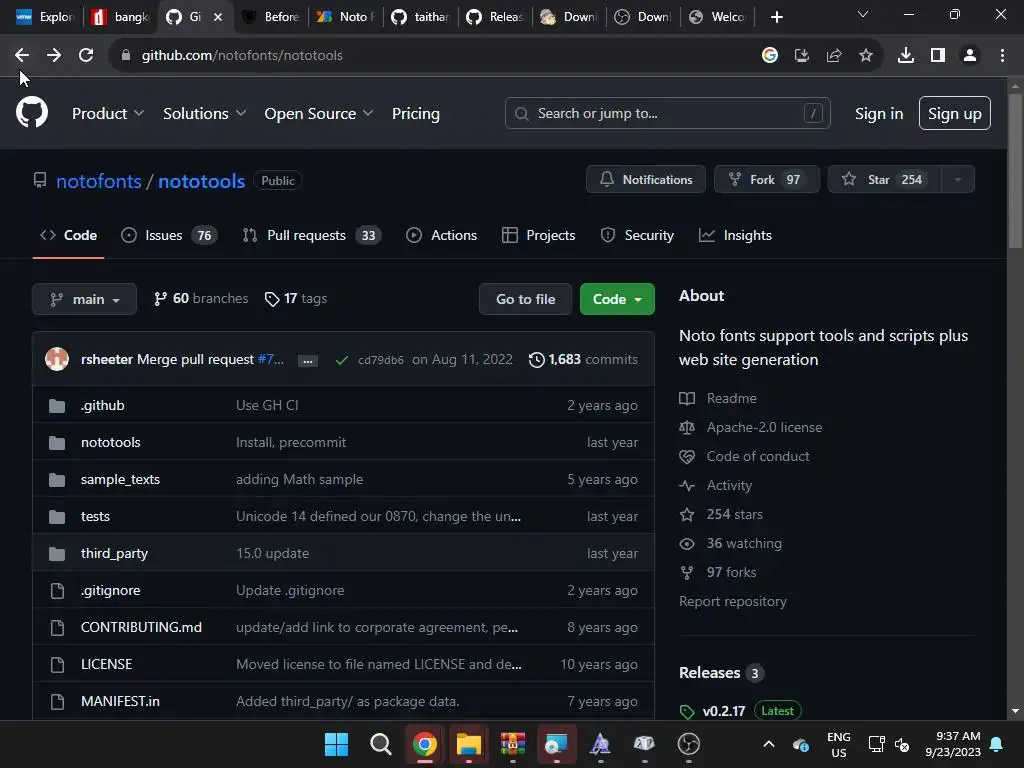Open the third_party folder
Viewport: 1024px width, 768px height.
114,553
